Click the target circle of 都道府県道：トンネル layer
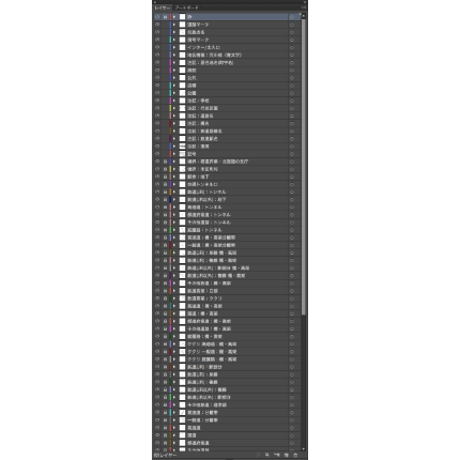Screen dimensions: 460x460 click(292, 215)
